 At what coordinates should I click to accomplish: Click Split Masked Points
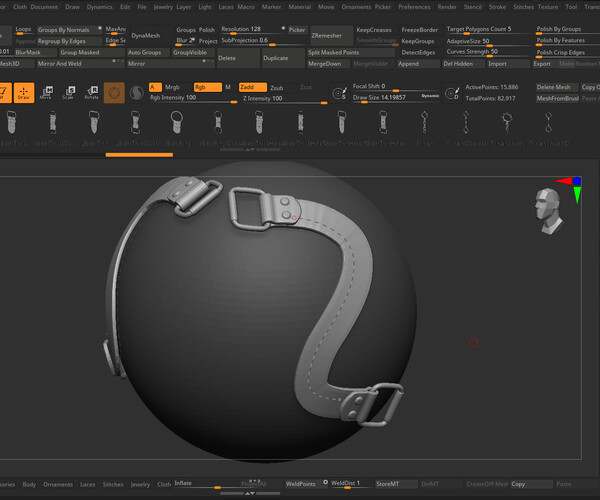[350, 52]
